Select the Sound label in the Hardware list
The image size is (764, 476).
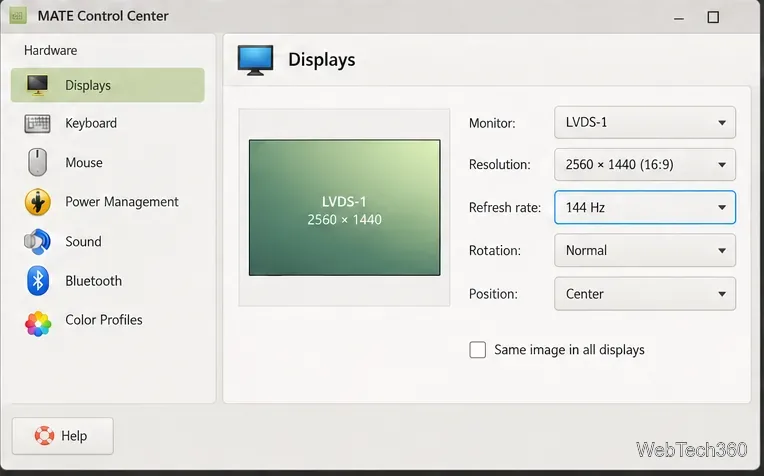coord(83,241)
